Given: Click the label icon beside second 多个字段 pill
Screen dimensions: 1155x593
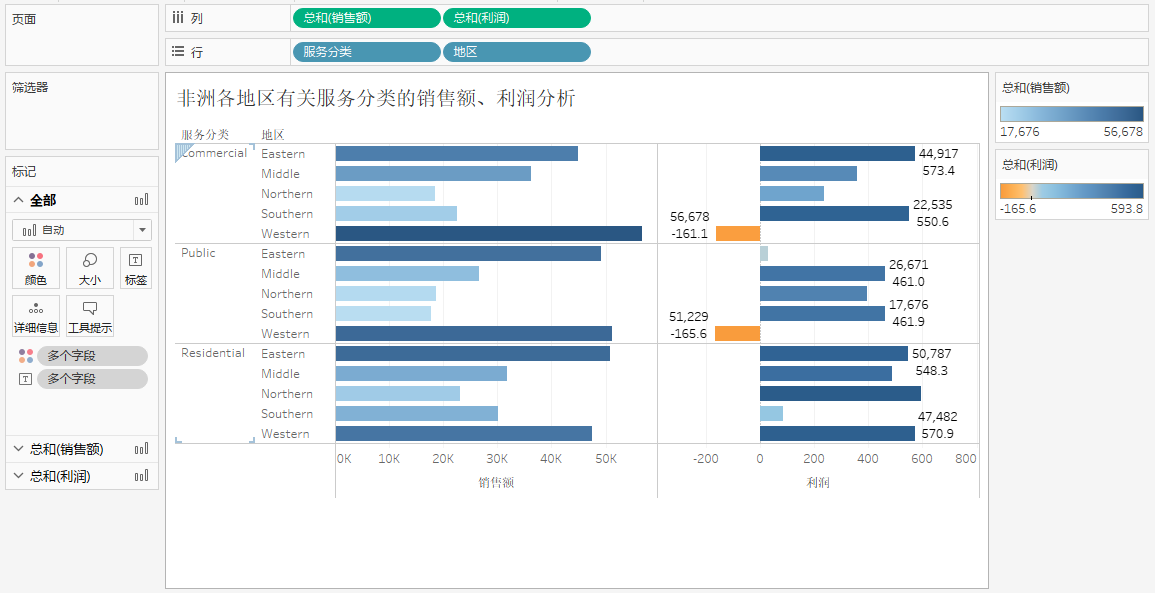Looking at the screenshot, I should tap(26, 379).
